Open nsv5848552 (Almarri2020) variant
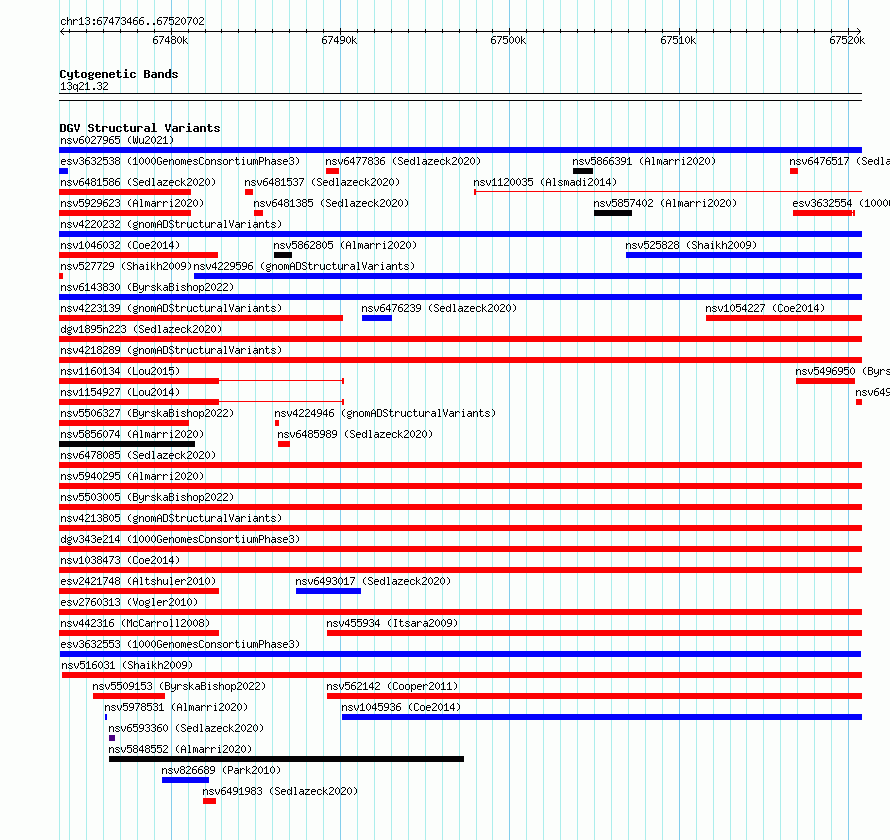 pyautogui.click(x=180, y=749)
